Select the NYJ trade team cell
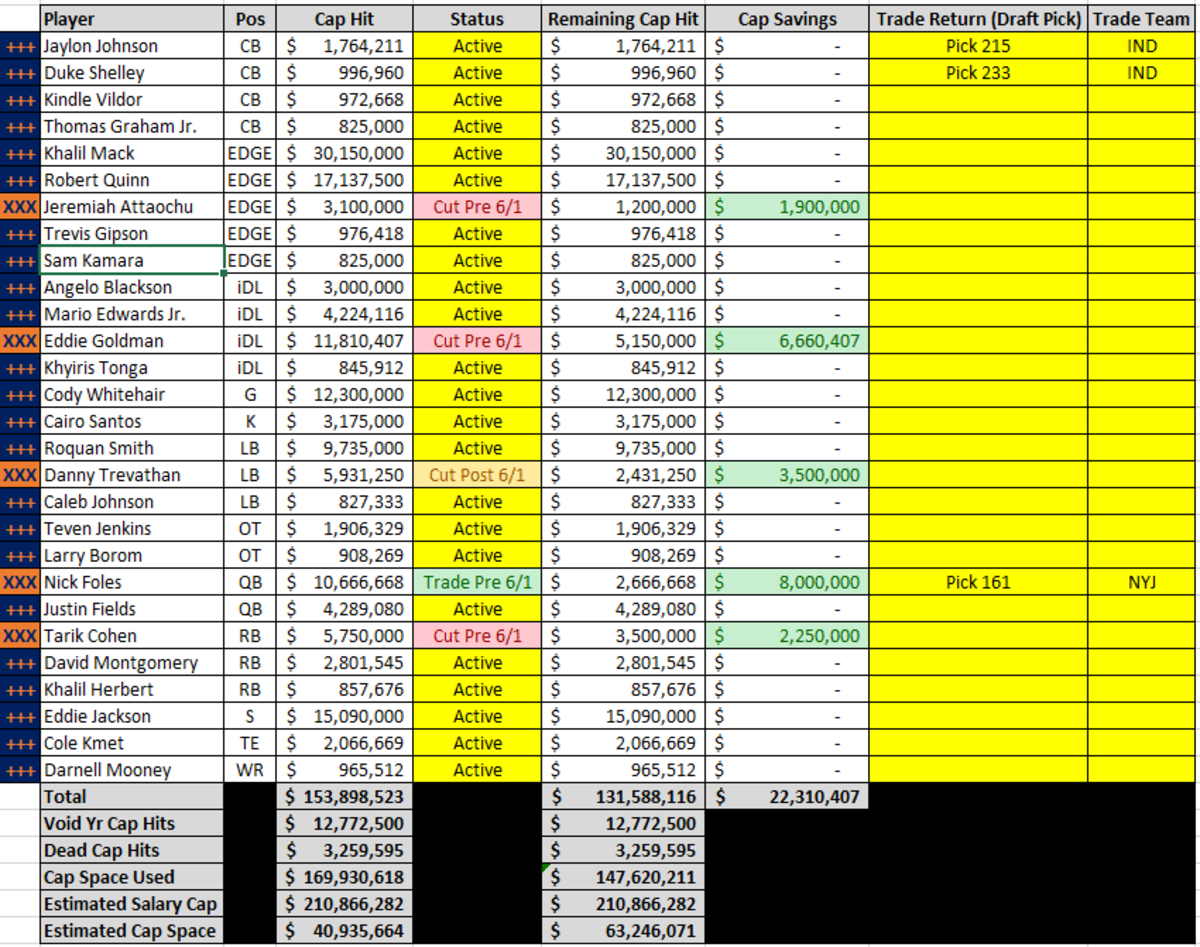 tap(1141, 582)
